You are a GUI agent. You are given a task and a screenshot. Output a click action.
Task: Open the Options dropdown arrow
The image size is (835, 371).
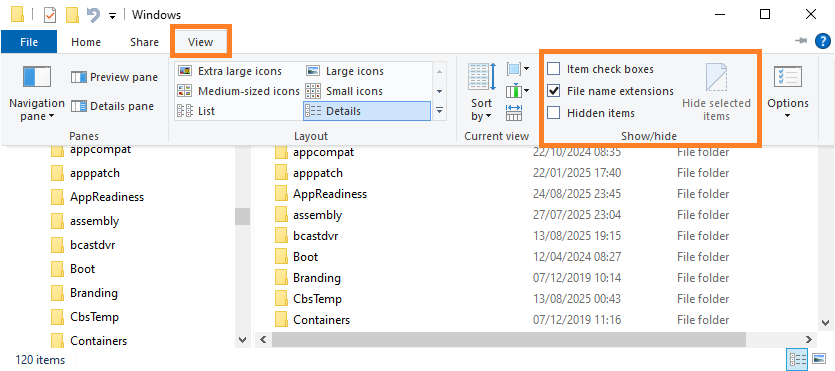788,116
